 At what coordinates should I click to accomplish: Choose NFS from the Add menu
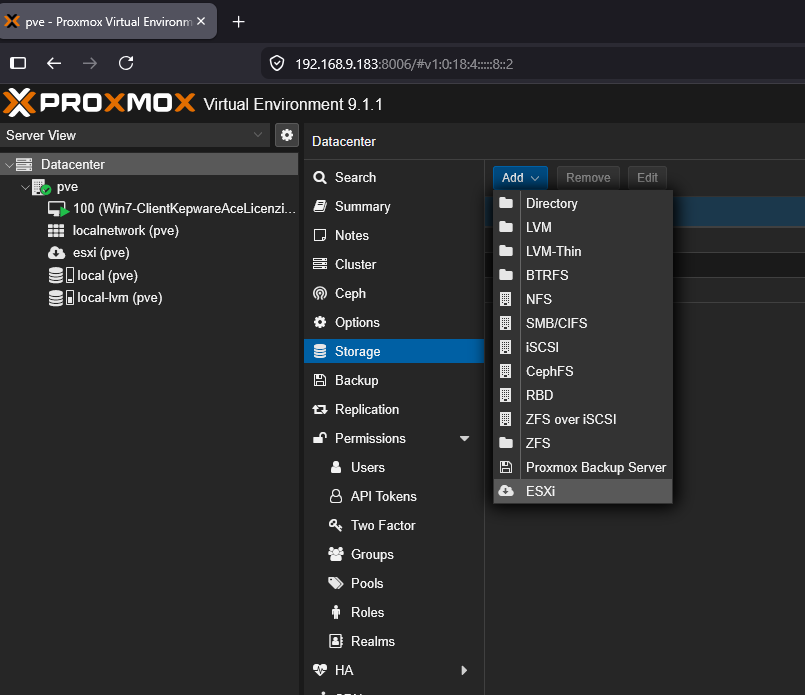pyautogui.click(x=583, y=299)
